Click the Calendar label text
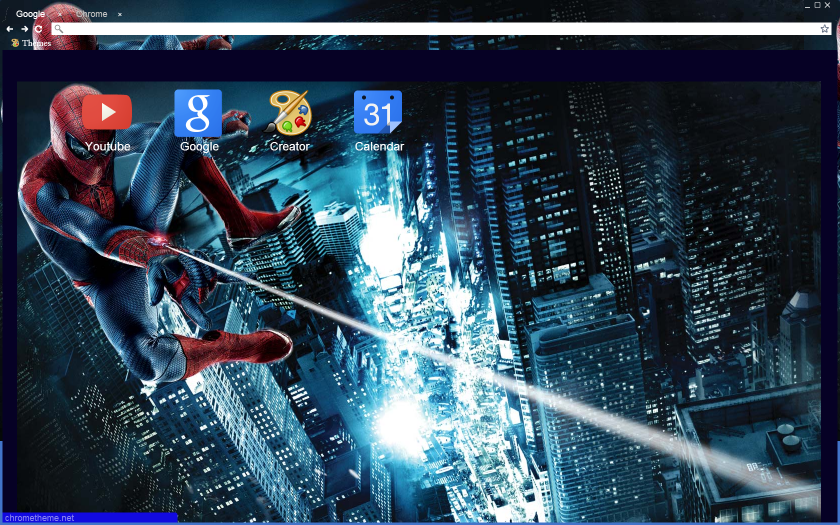 379,146
